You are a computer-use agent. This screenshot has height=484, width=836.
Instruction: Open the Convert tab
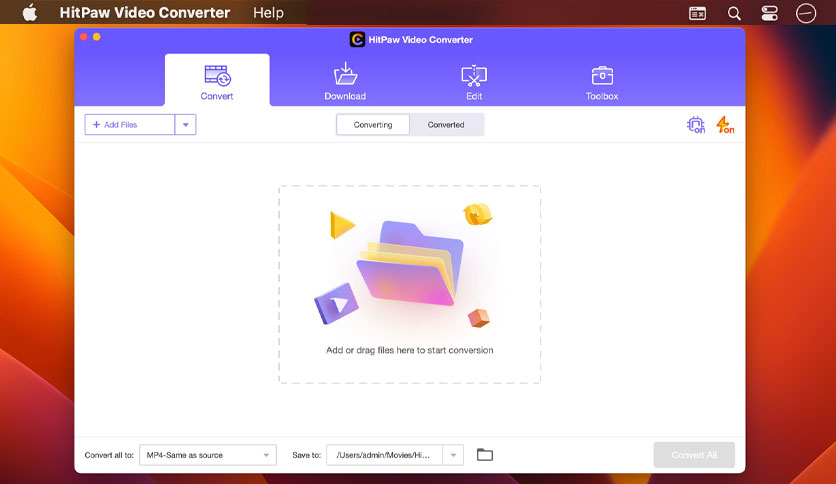click(217, 81)
